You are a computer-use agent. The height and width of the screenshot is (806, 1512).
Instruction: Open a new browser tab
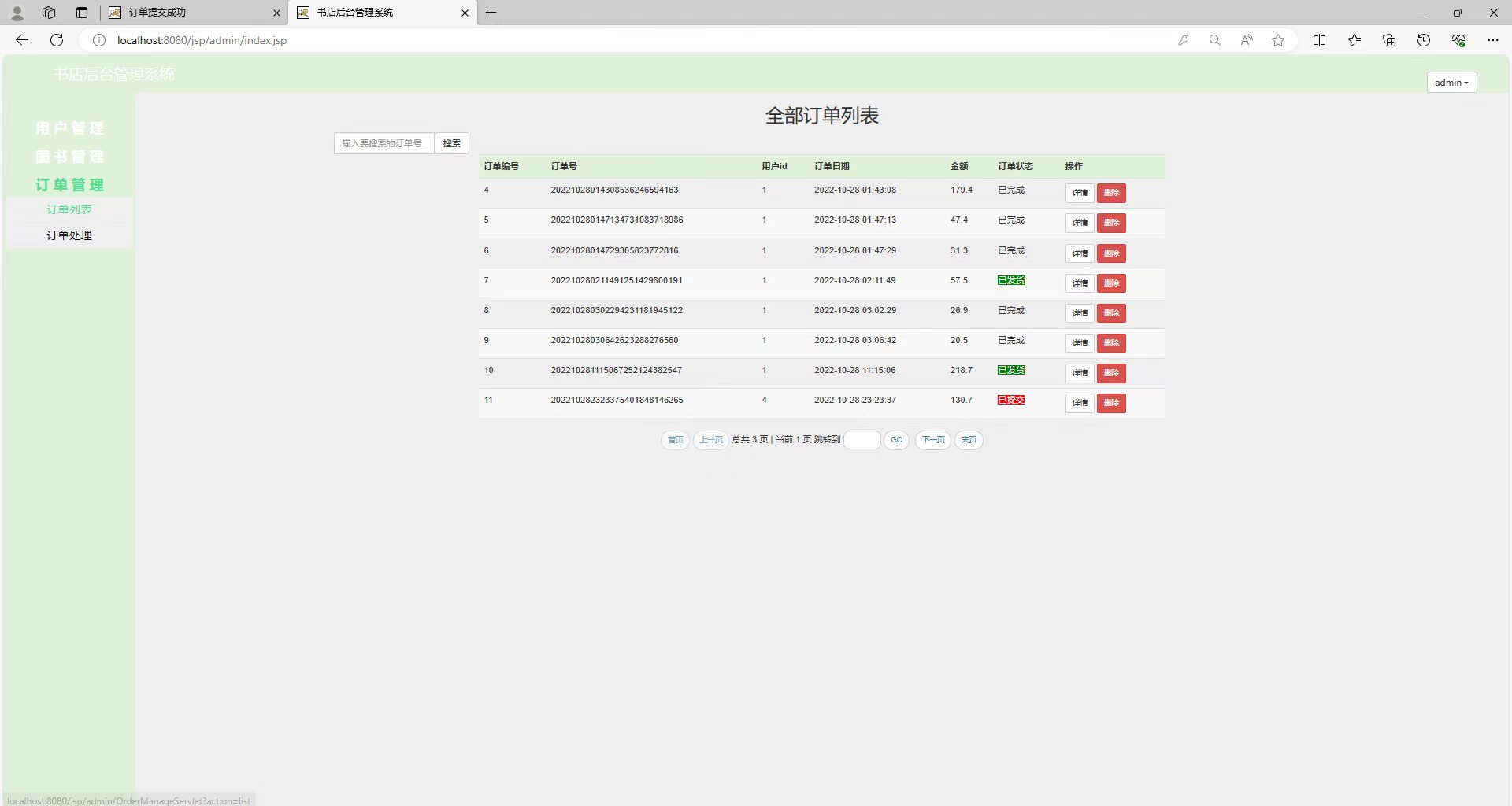(x=491, y=13)
